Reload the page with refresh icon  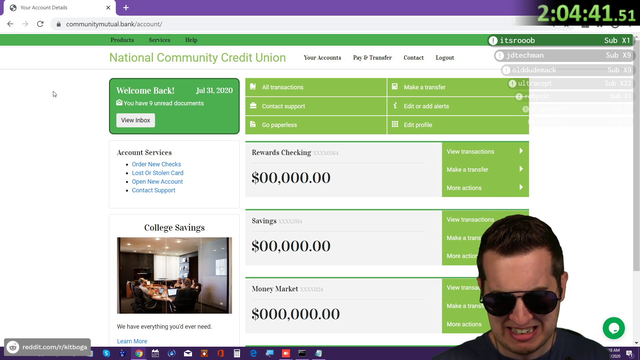[x=40, y=24]
